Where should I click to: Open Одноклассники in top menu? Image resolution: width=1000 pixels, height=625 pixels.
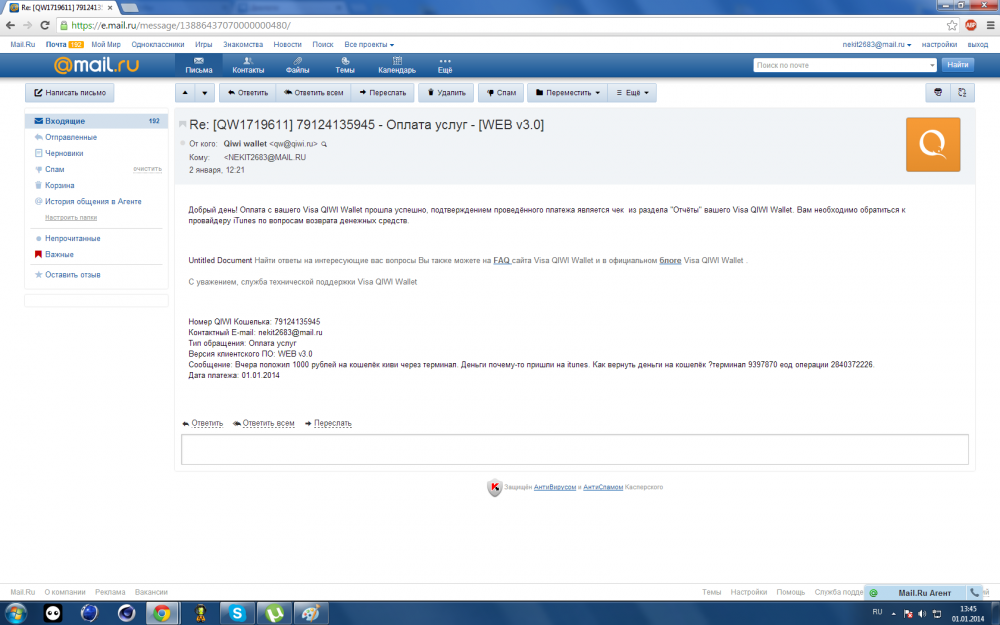(158, 45)
